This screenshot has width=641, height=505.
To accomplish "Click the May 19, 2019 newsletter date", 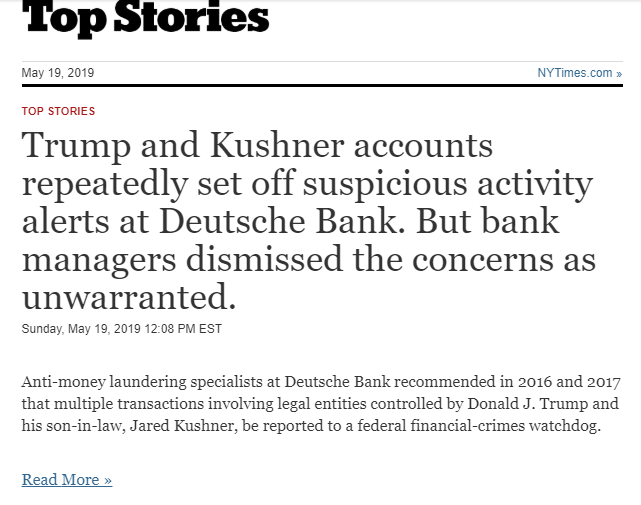I will pyautogui.click(x=58, y=73).
